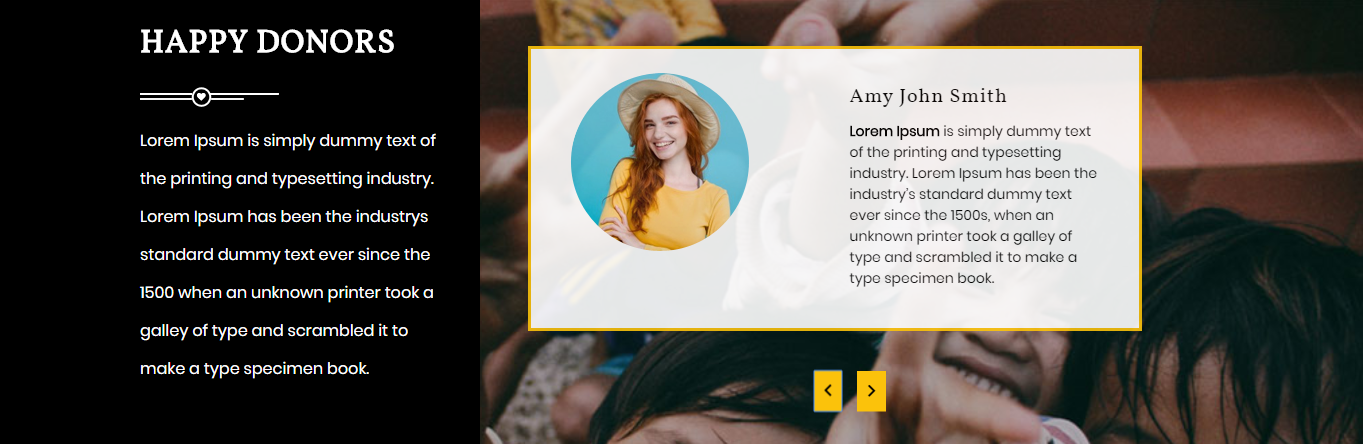1363x444 pixels.
Task: Click "the printing and typesetting industry." left line
Action: pos(287,179)
